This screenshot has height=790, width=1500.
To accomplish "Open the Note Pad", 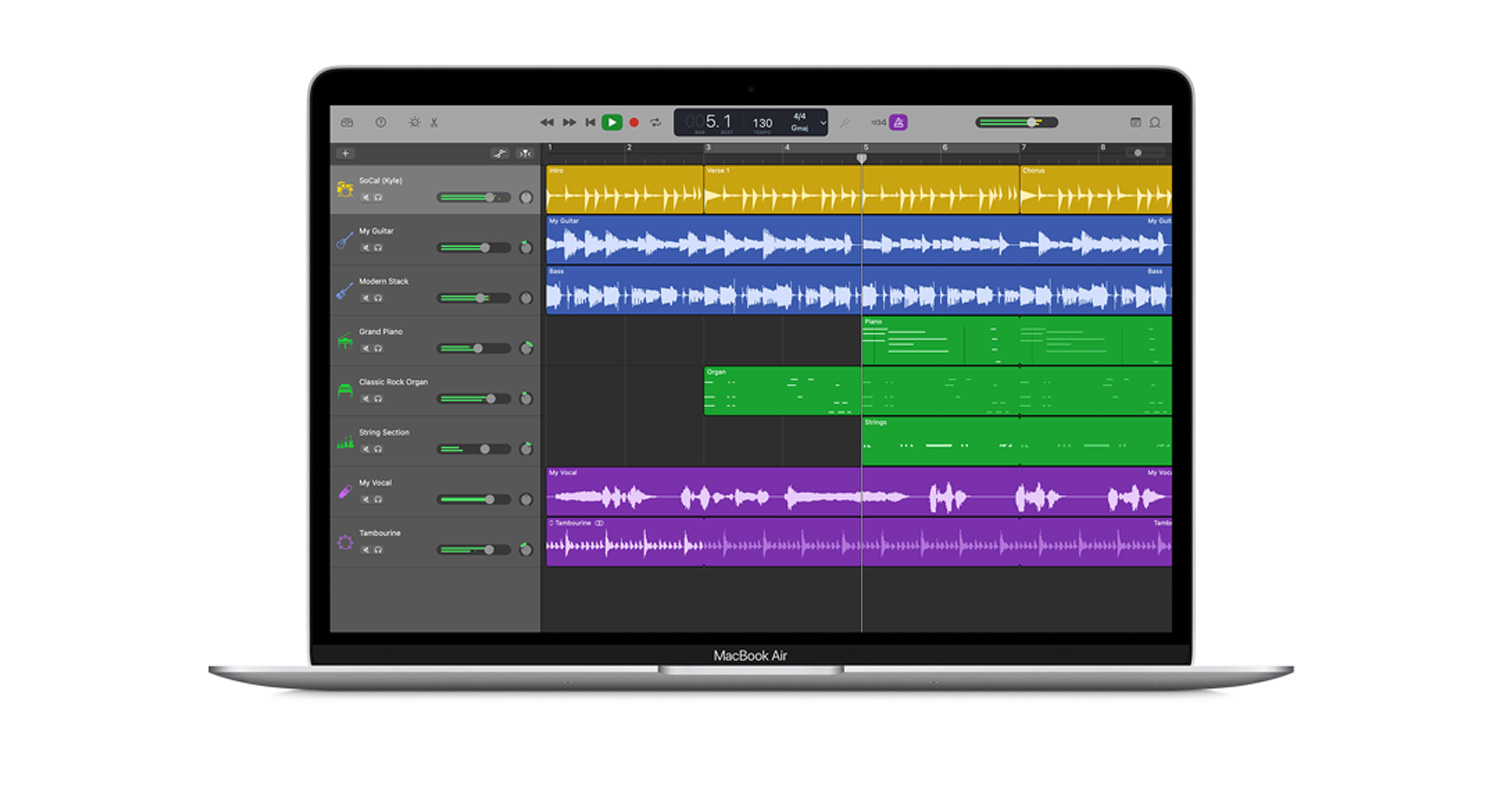I will click(1135, 122).
